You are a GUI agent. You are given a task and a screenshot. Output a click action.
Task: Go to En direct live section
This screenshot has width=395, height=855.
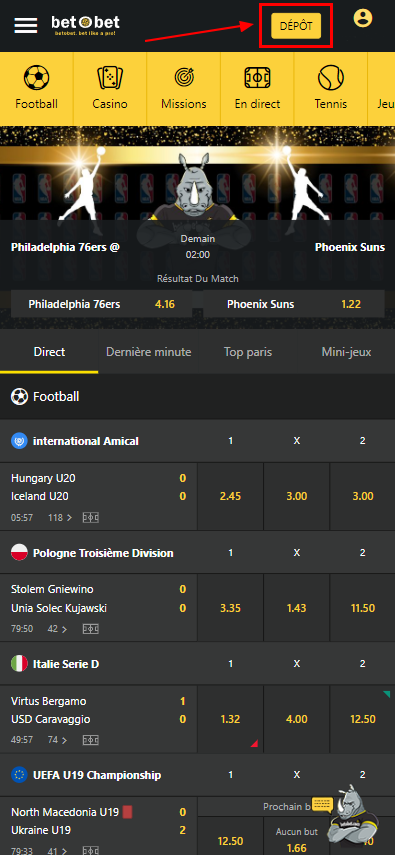pyautogui.click(x=258, y=88)
